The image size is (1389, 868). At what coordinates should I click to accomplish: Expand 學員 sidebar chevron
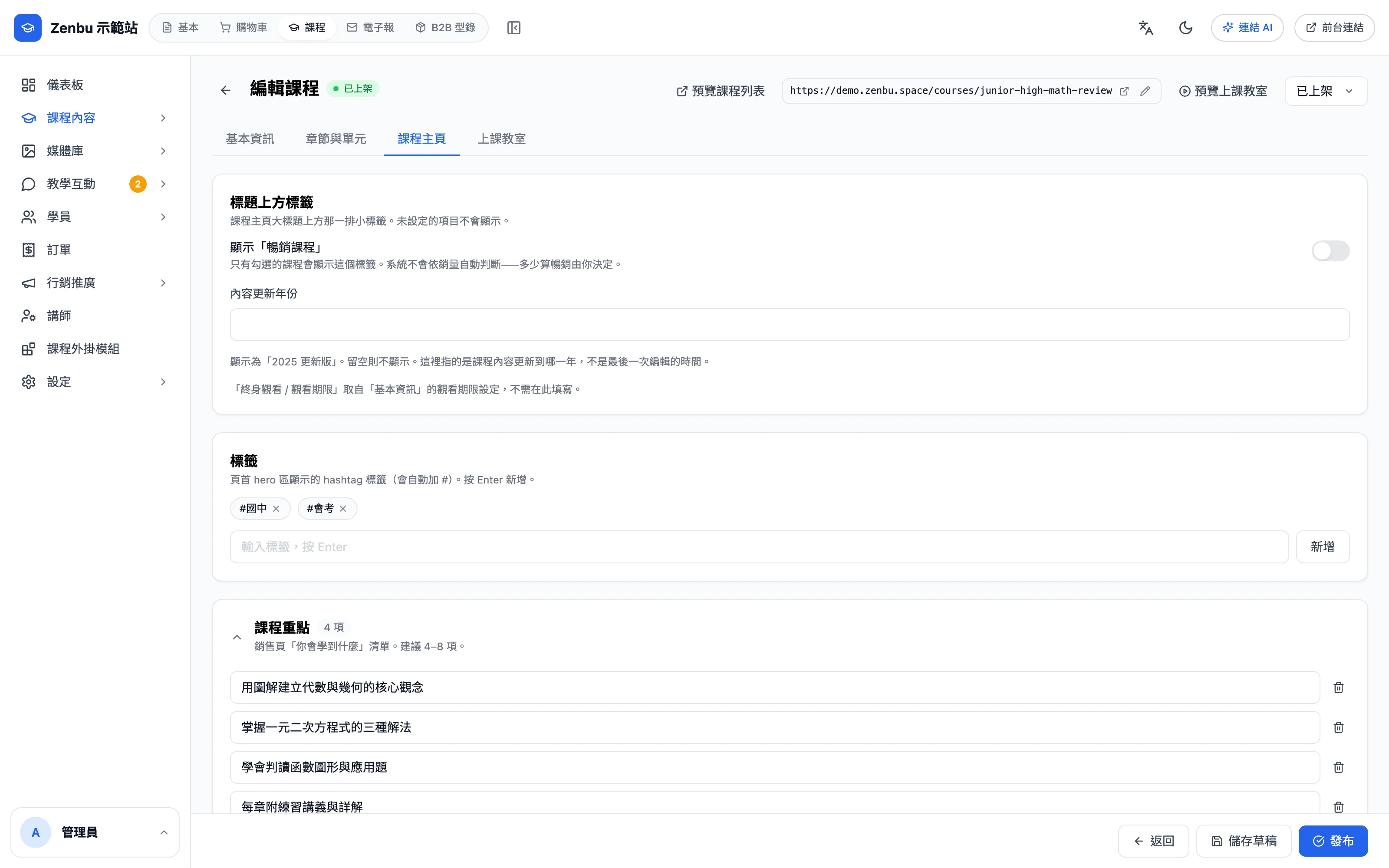(x=163, y=217)
